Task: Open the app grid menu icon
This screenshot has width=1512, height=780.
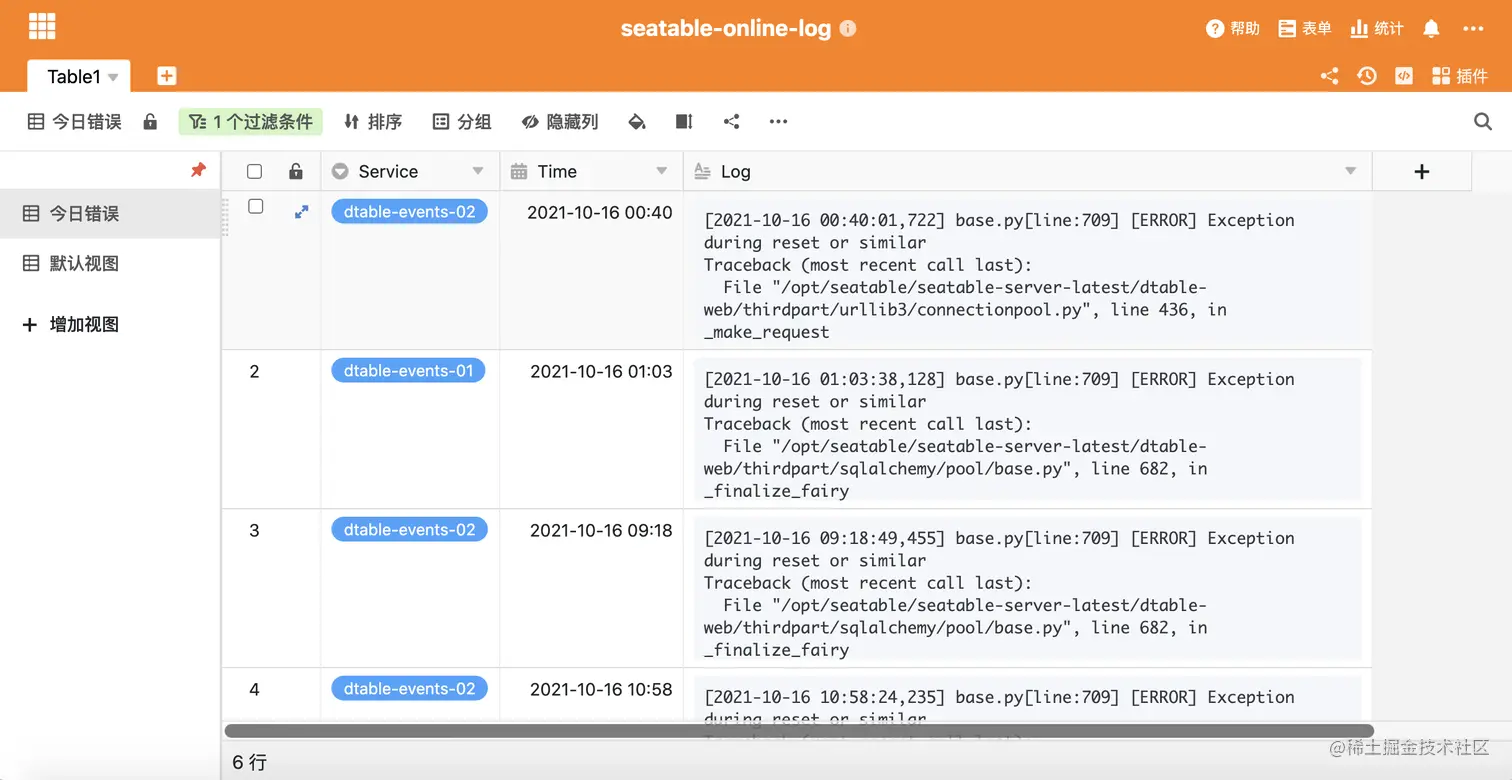Action: coord(42,27)
